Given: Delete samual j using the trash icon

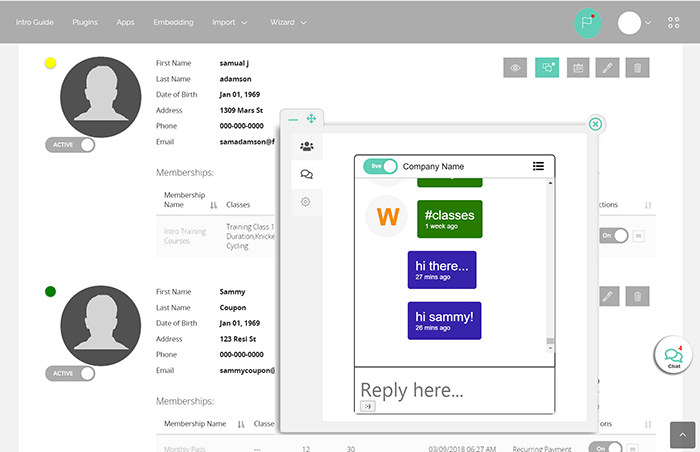Looking at the screenshot, I should click(637, 68).
